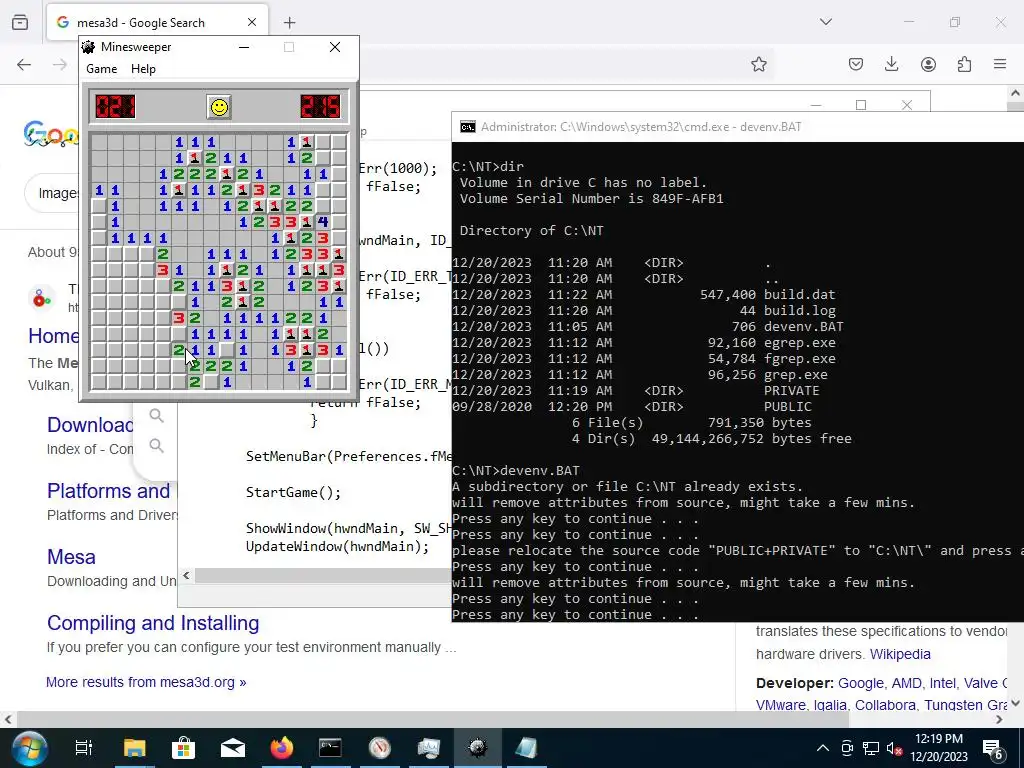Open the Firefox extensions puzzle icon
1024x768 pixels.
point(964,64)
